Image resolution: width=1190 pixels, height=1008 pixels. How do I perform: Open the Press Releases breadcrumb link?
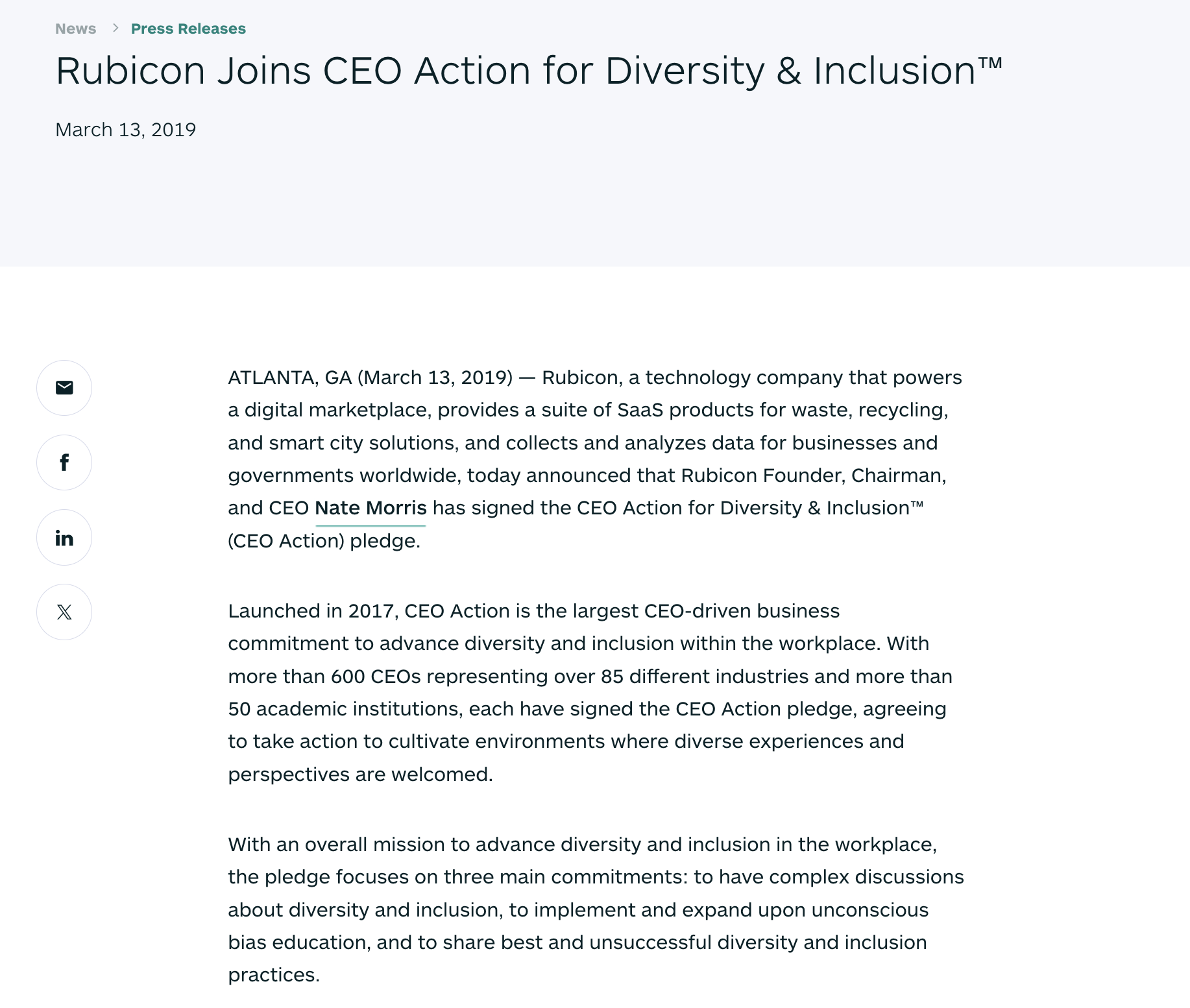pyautogui.click(x=188, y=29)
